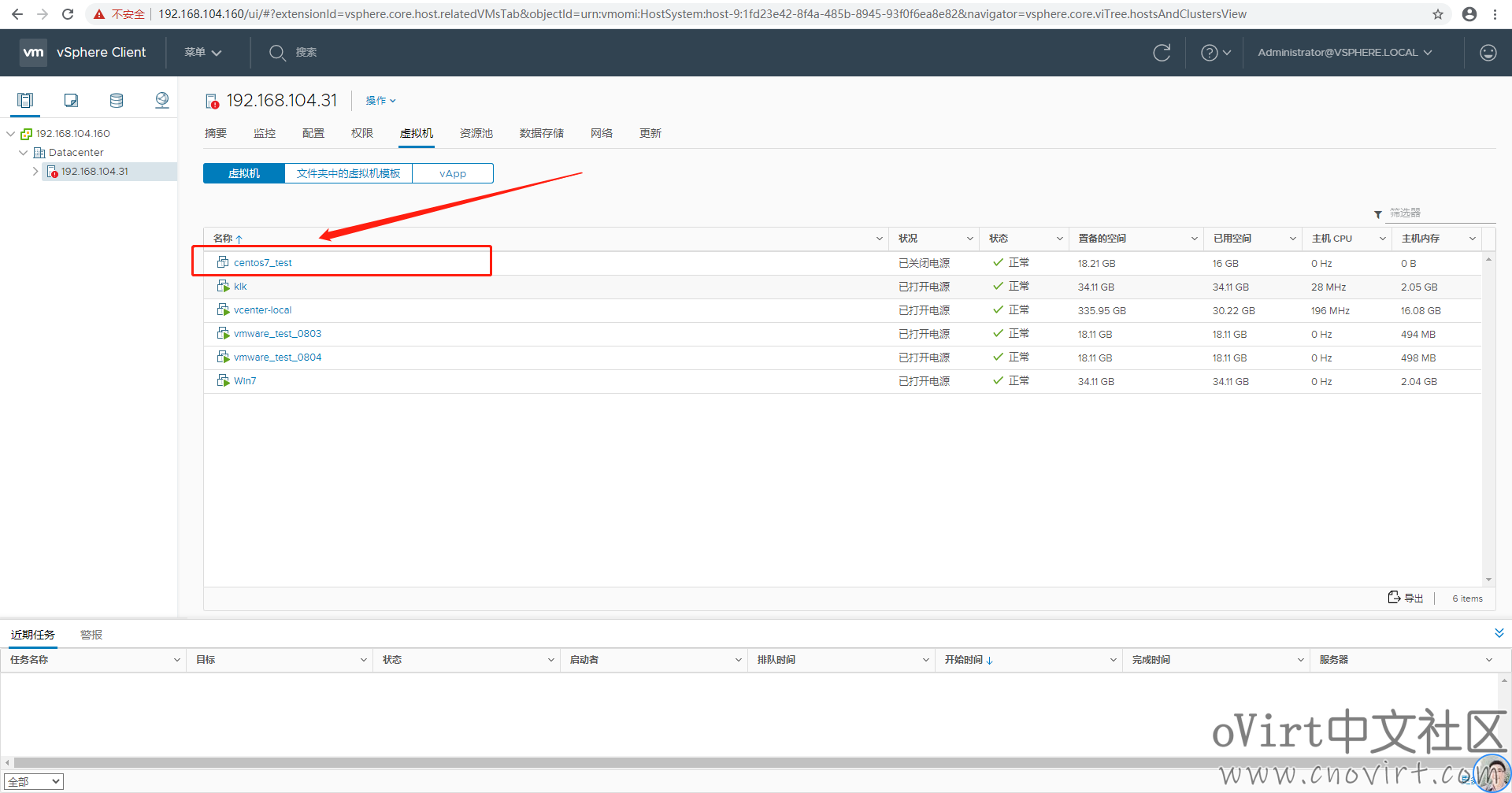Screen dimensions: 1512x793
Task: Click the 导出 export button
Action: pyautogui.click(x=1406, y=598)
